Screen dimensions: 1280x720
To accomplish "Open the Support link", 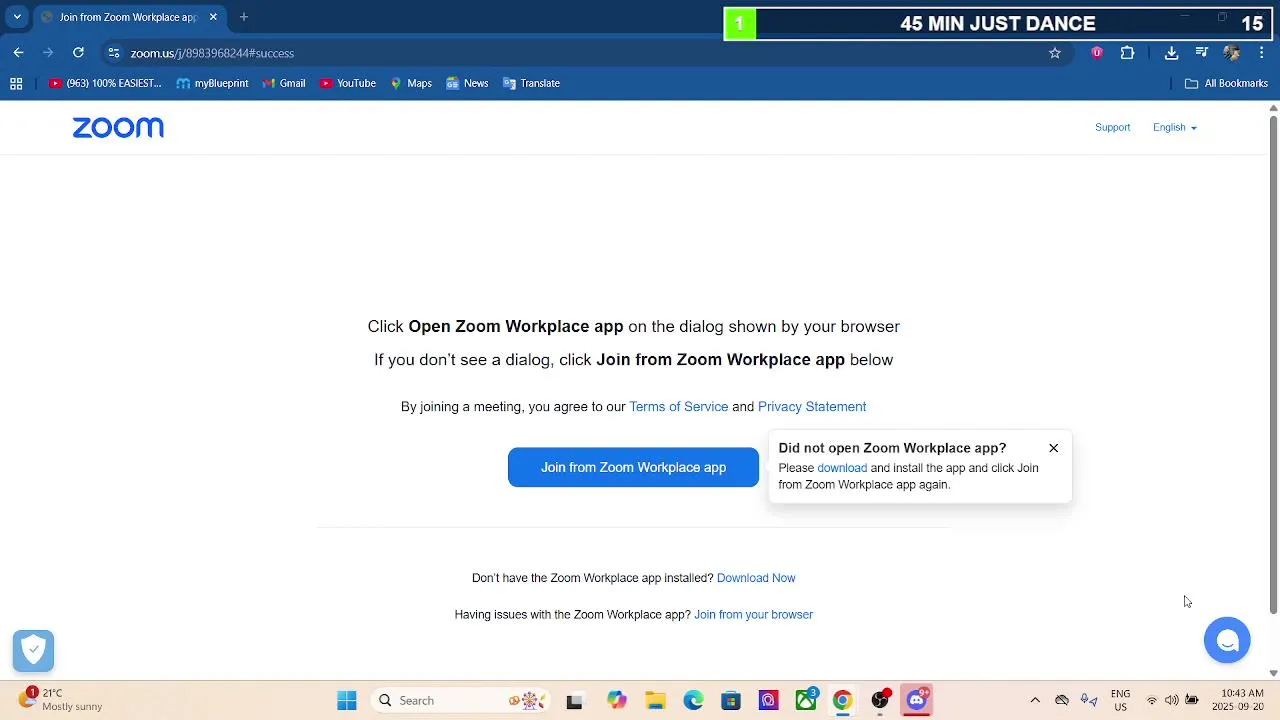I will pos(1112,127).
